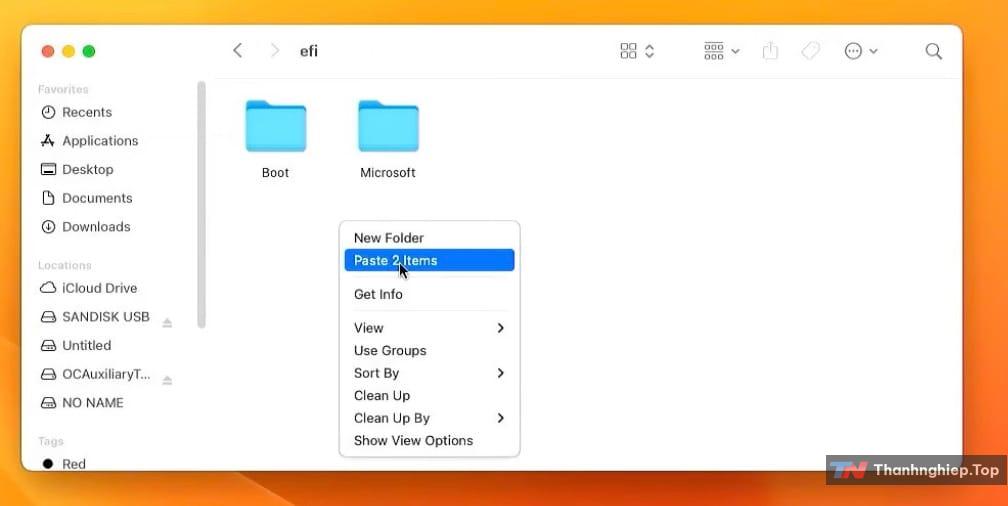
Task: Click the Untitled drive icon
Action: (x=48, y=346)
